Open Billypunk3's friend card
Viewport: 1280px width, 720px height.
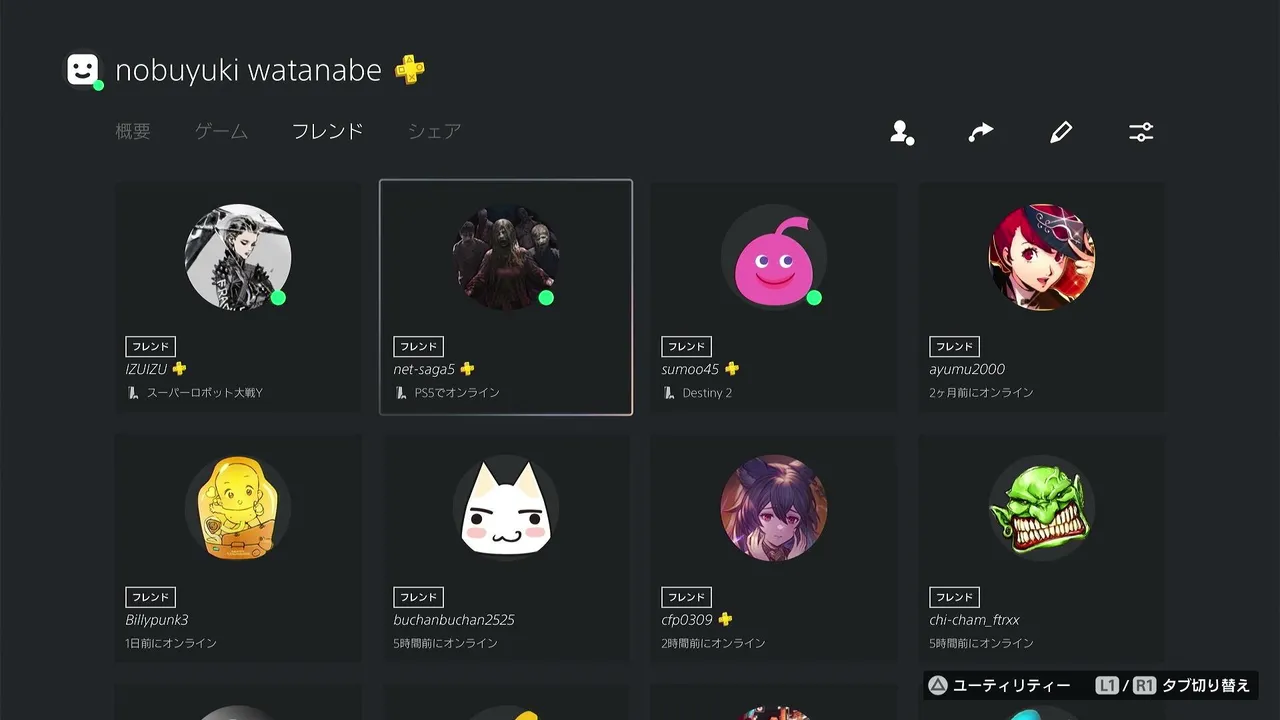click(x=238, y=548)
